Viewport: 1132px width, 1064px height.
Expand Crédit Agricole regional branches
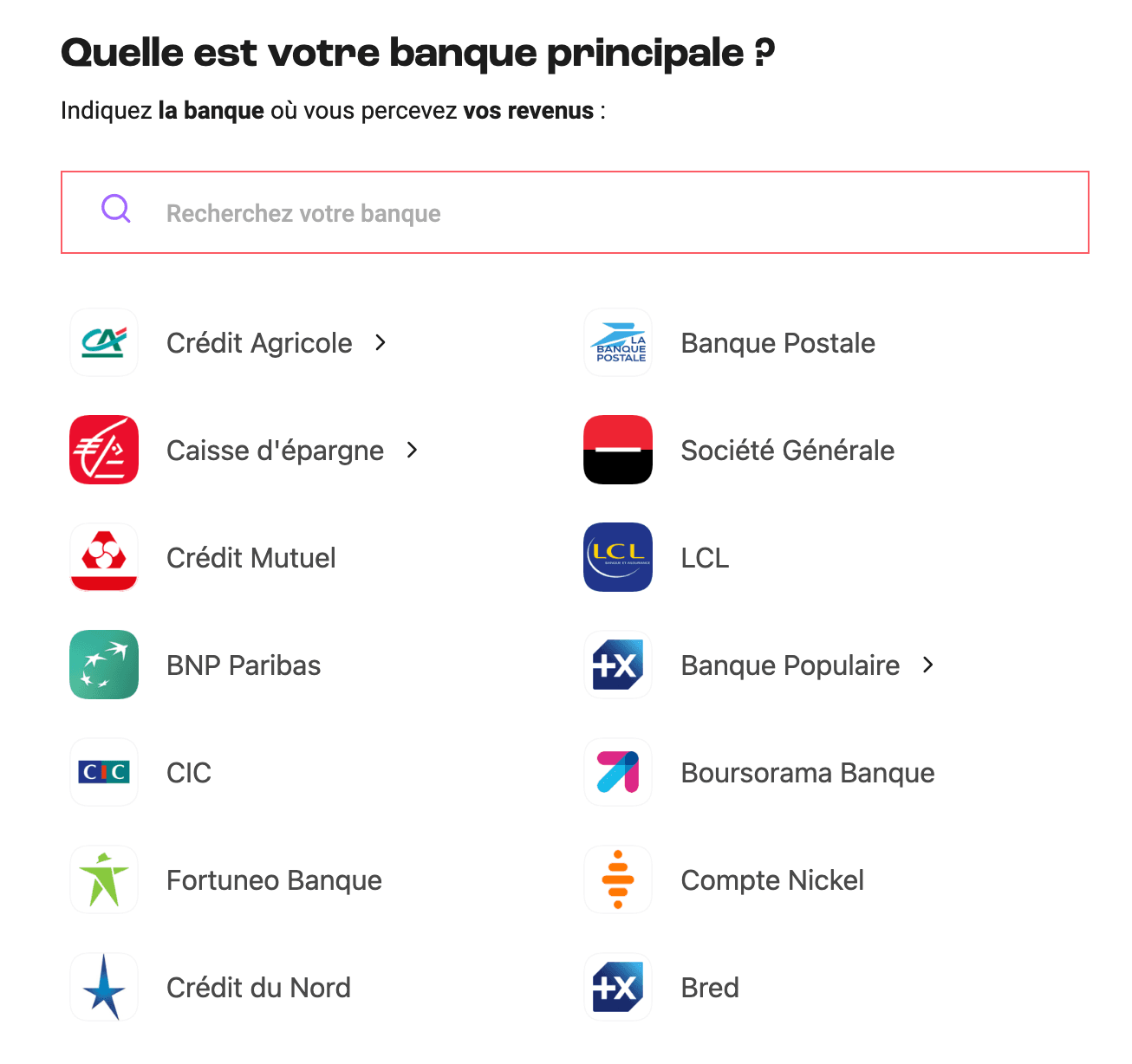381,342
